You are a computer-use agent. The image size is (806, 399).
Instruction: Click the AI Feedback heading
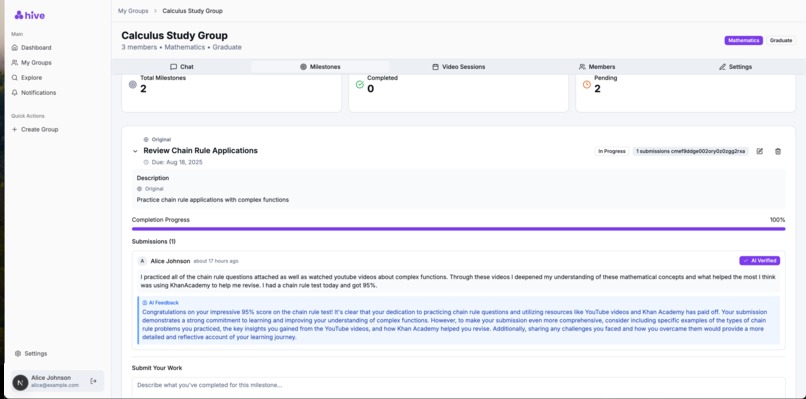click(163, 303)
